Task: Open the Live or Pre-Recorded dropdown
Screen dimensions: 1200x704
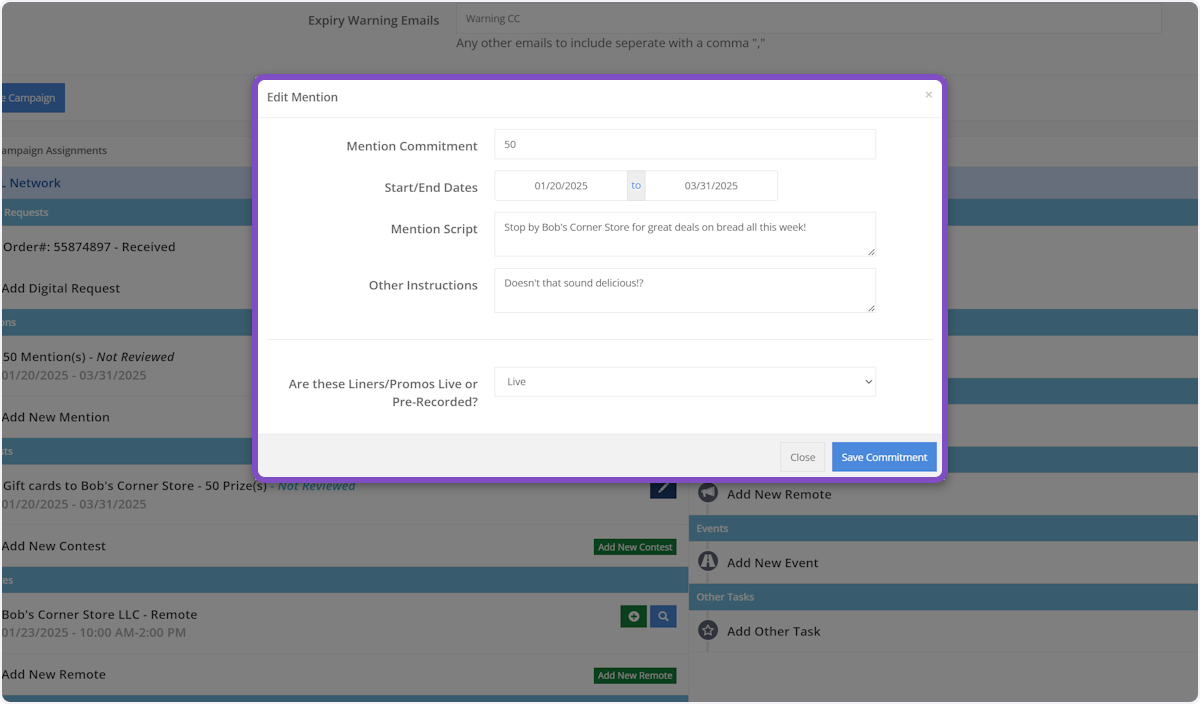Action: (685, 382)
